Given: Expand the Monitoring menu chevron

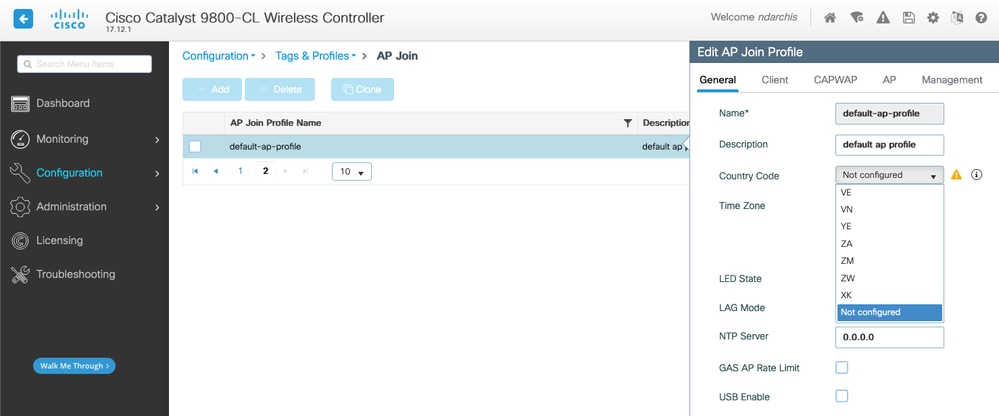Looking at the screenshot, I should (157, 140).
